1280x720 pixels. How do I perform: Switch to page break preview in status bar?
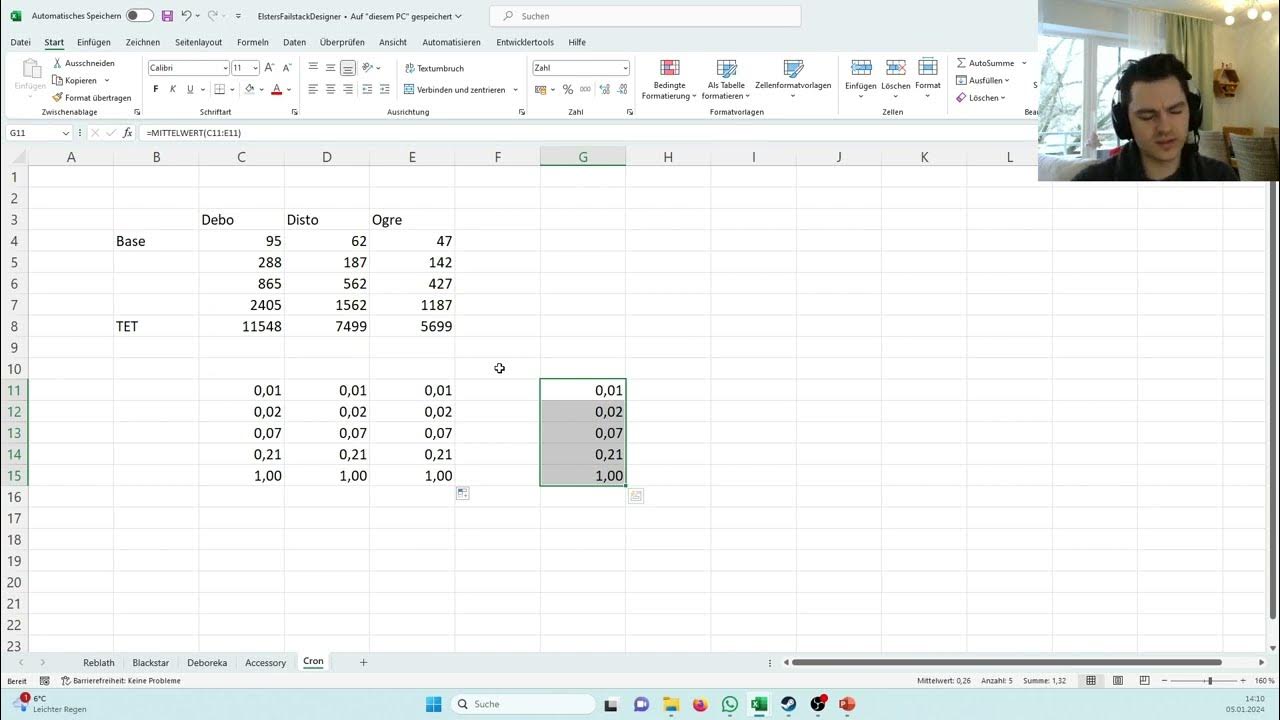1146,681
